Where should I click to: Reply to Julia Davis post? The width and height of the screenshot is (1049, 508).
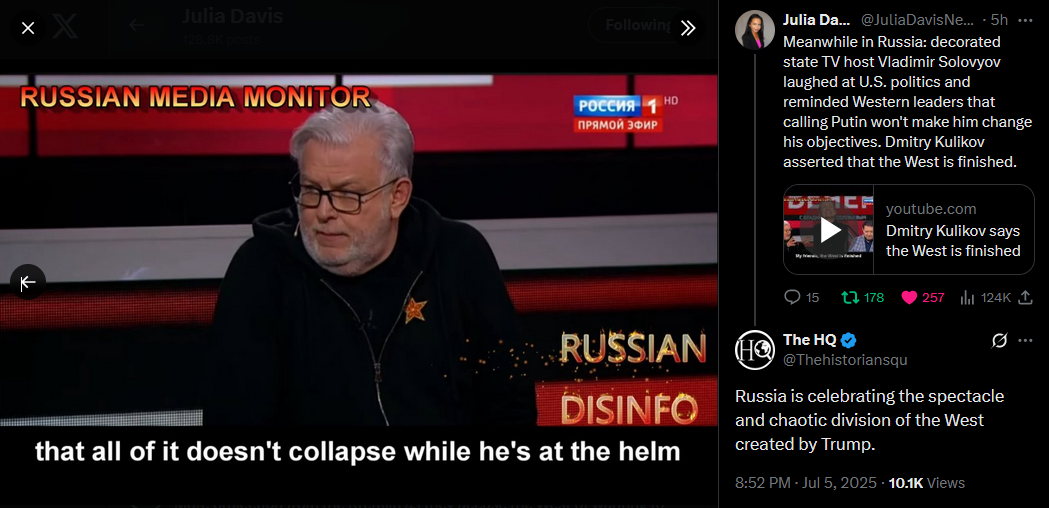(x=801, y=298)
